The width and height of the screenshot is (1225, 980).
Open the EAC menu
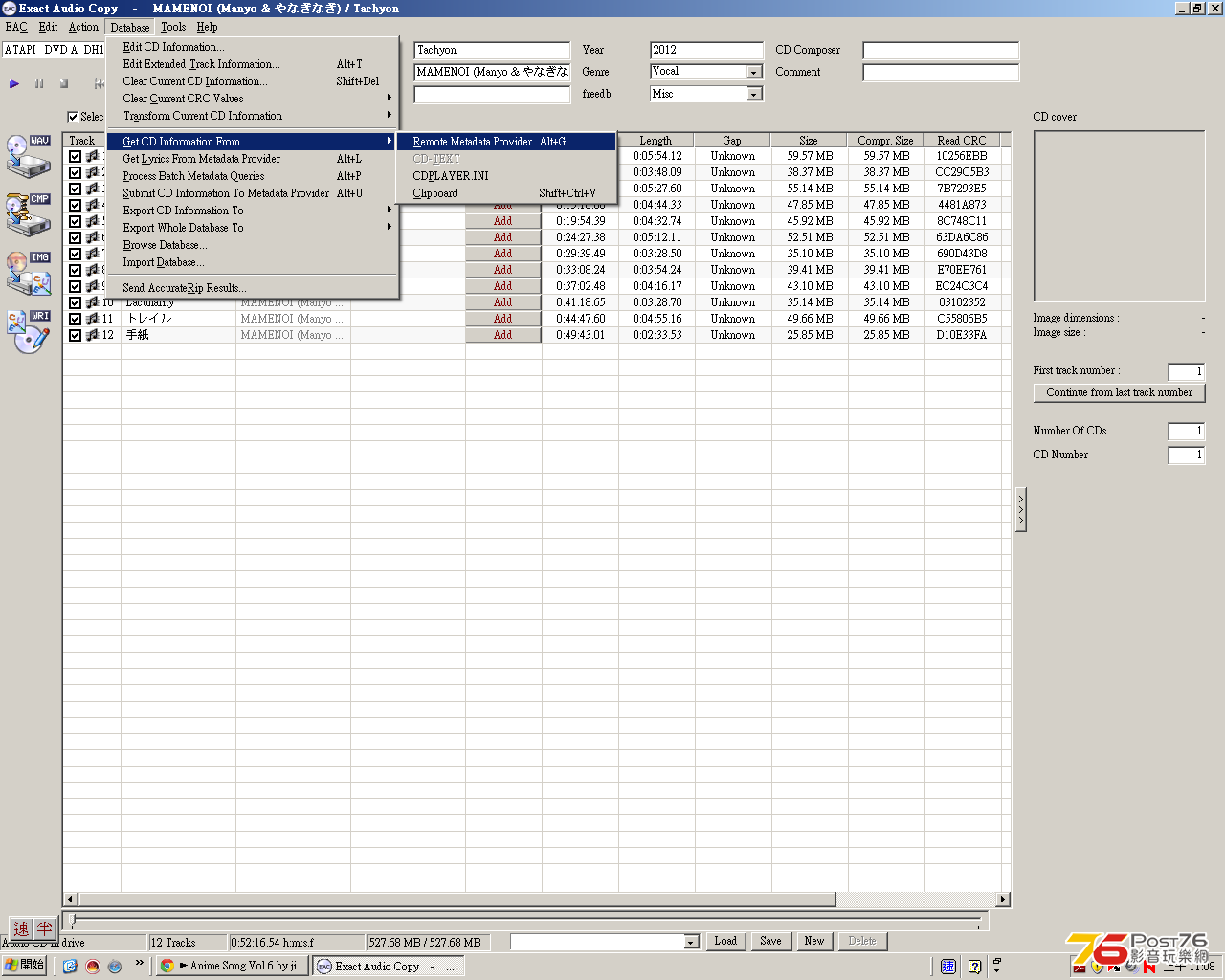[x=16, y=27]
